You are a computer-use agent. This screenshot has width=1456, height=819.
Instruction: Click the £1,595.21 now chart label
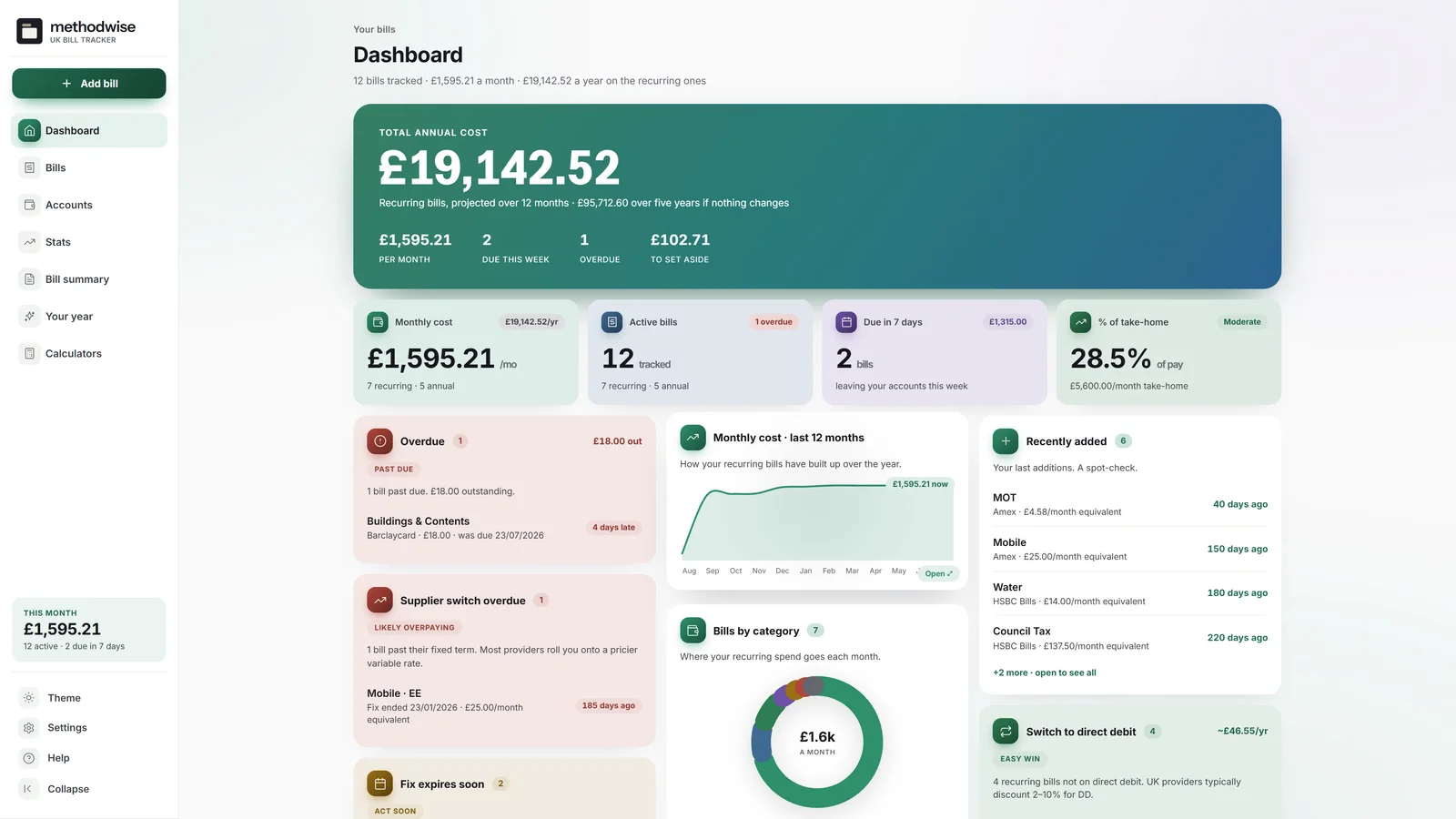920,484
